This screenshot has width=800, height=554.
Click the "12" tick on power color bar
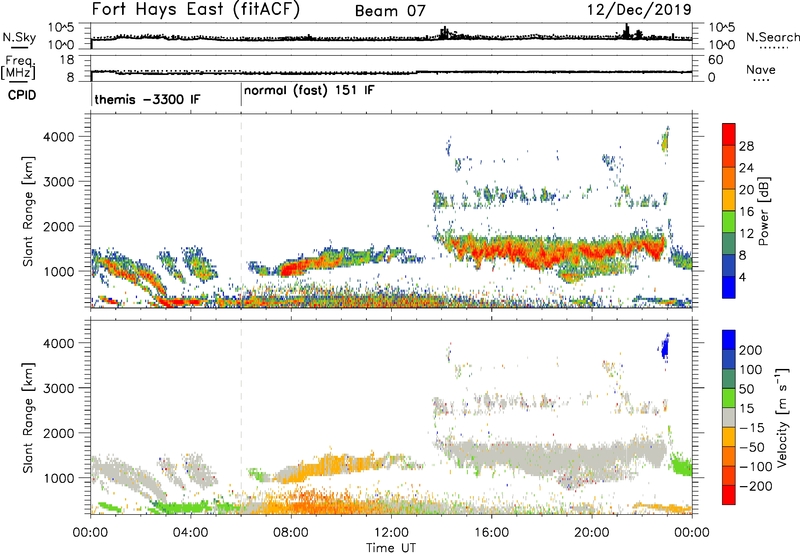tap(746, 233)
